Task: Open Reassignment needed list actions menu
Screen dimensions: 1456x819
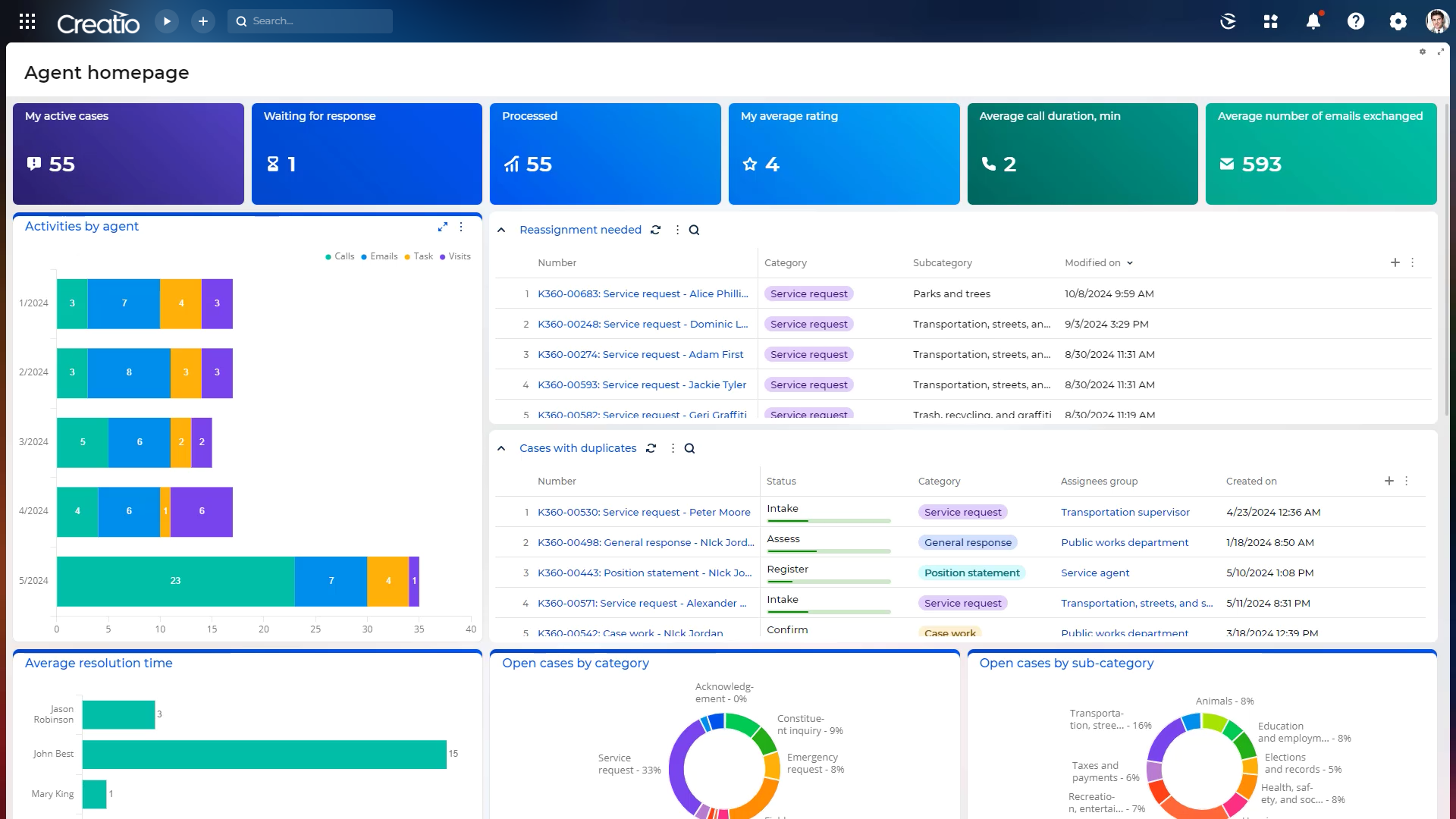Action: pos(677,230)
